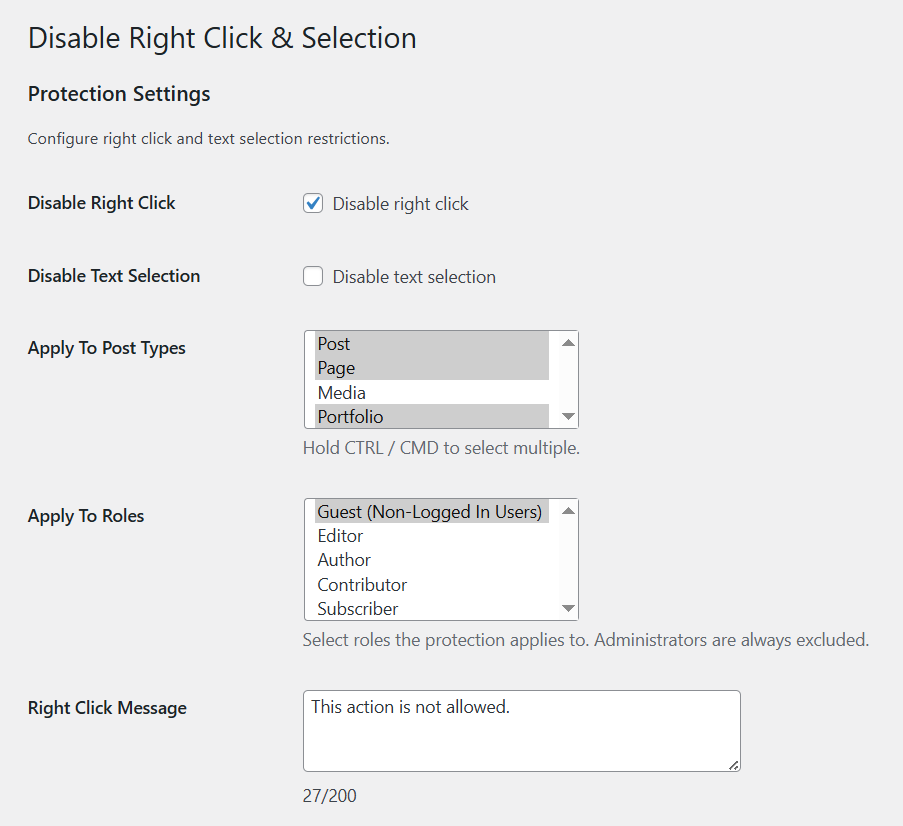This screenshot has height=826, width=903.
Task: Select the Editor role
Action: 340,536
